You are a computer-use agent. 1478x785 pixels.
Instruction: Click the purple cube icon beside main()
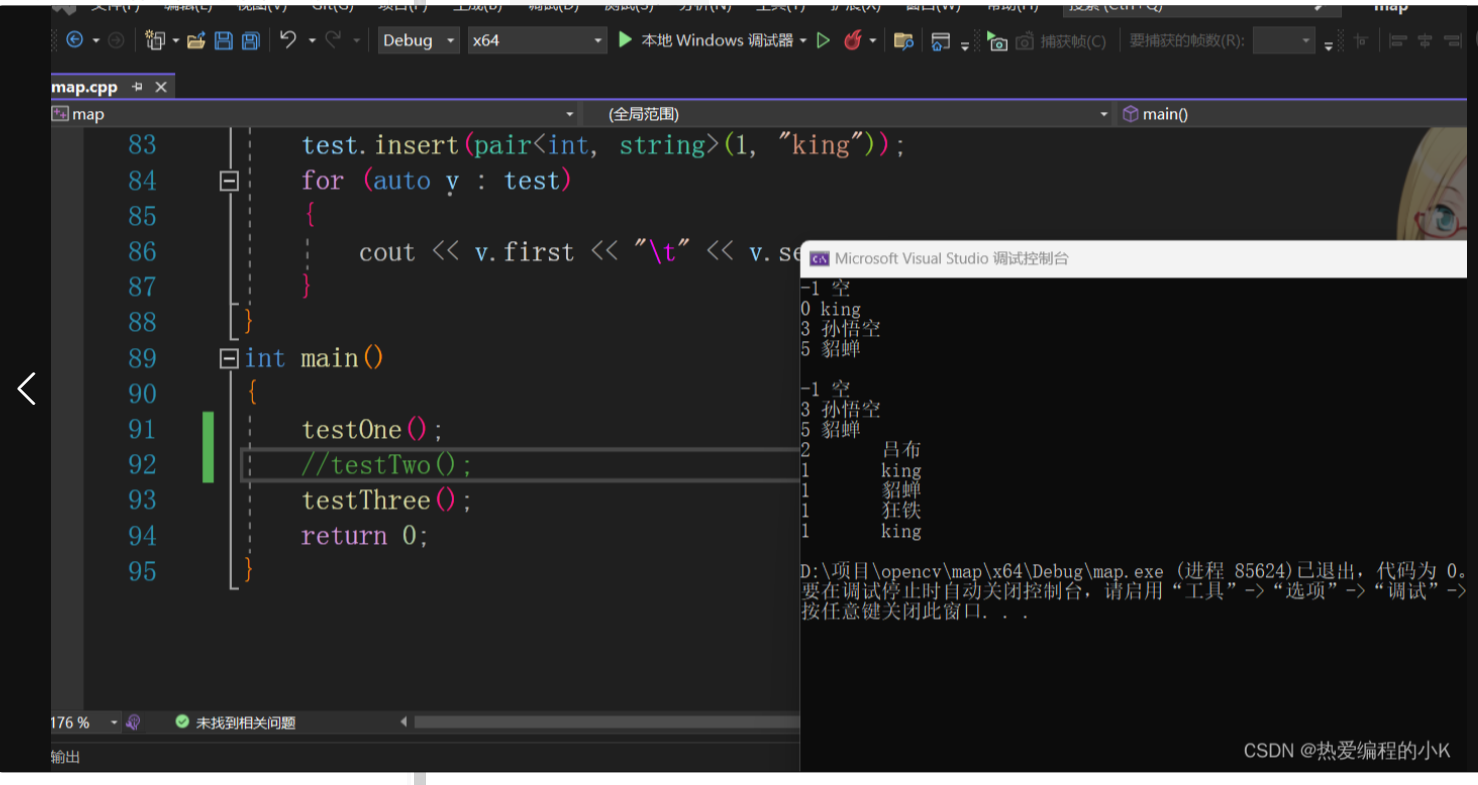[x=1131, y=114]
